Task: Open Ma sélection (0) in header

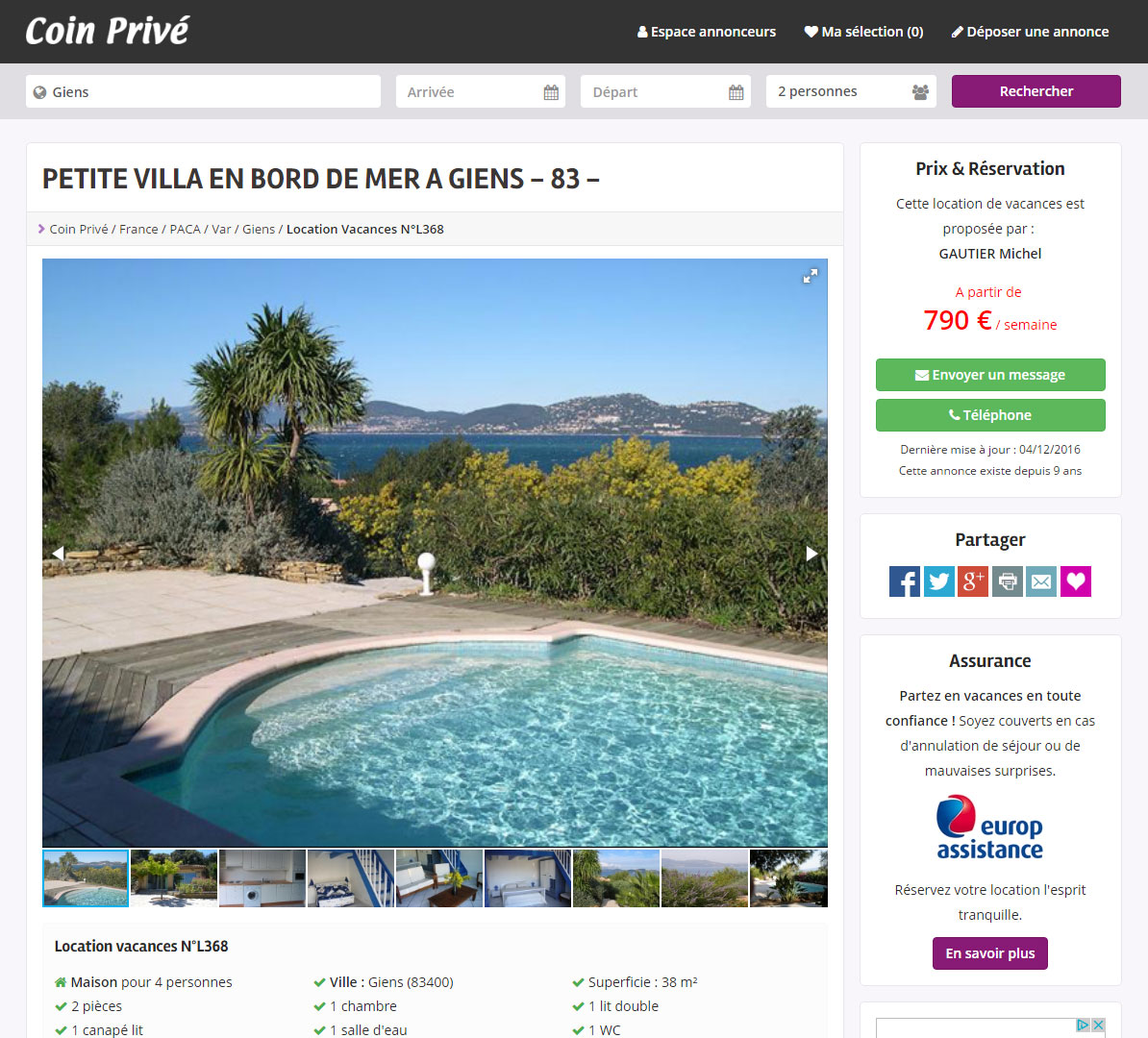Action: point(864,33)
